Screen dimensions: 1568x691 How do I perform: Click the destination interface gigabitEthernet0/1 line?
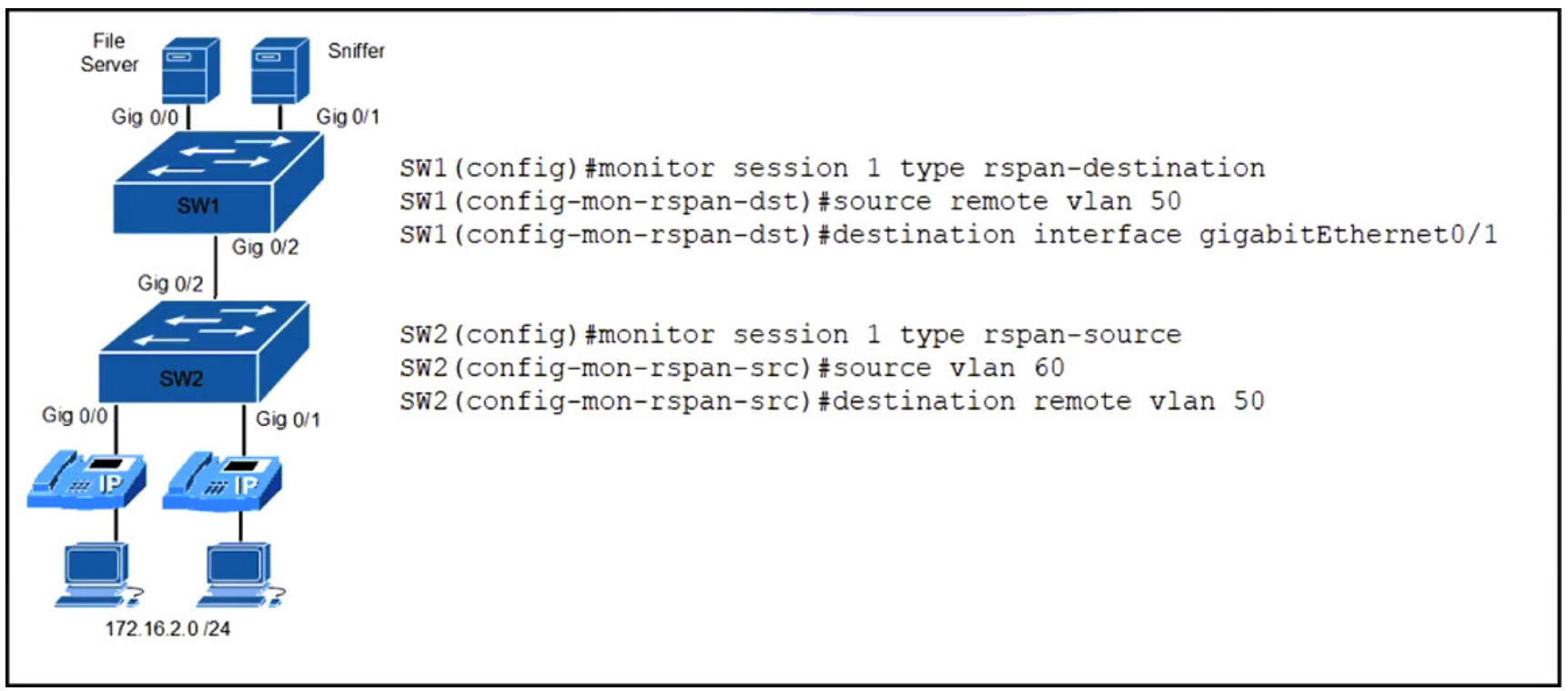pos(948,235)
